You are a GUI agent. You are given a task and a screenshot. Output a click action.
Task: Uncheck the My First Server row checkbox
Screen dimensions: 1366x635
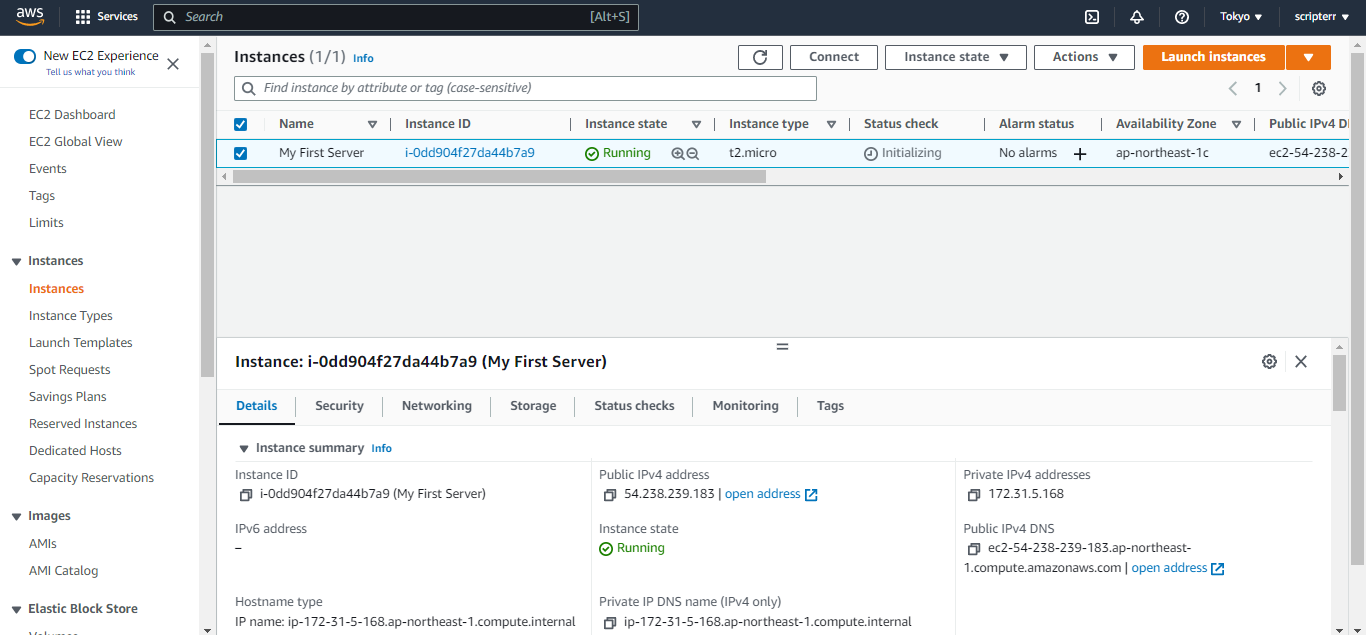point(240,153)
